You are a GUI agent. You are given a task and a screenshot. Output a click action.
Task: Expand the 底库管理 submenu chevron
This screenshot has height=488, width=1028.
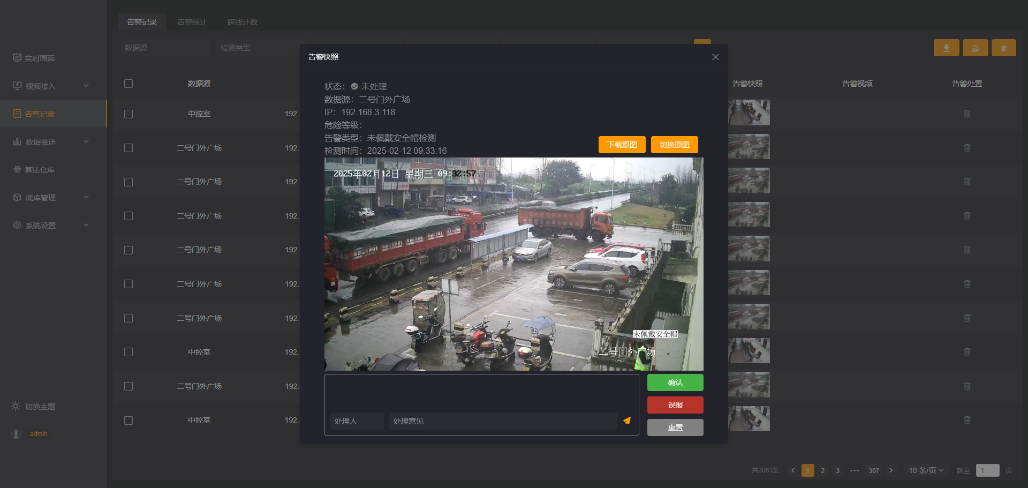pyautogui.click(x=87, y=197)
